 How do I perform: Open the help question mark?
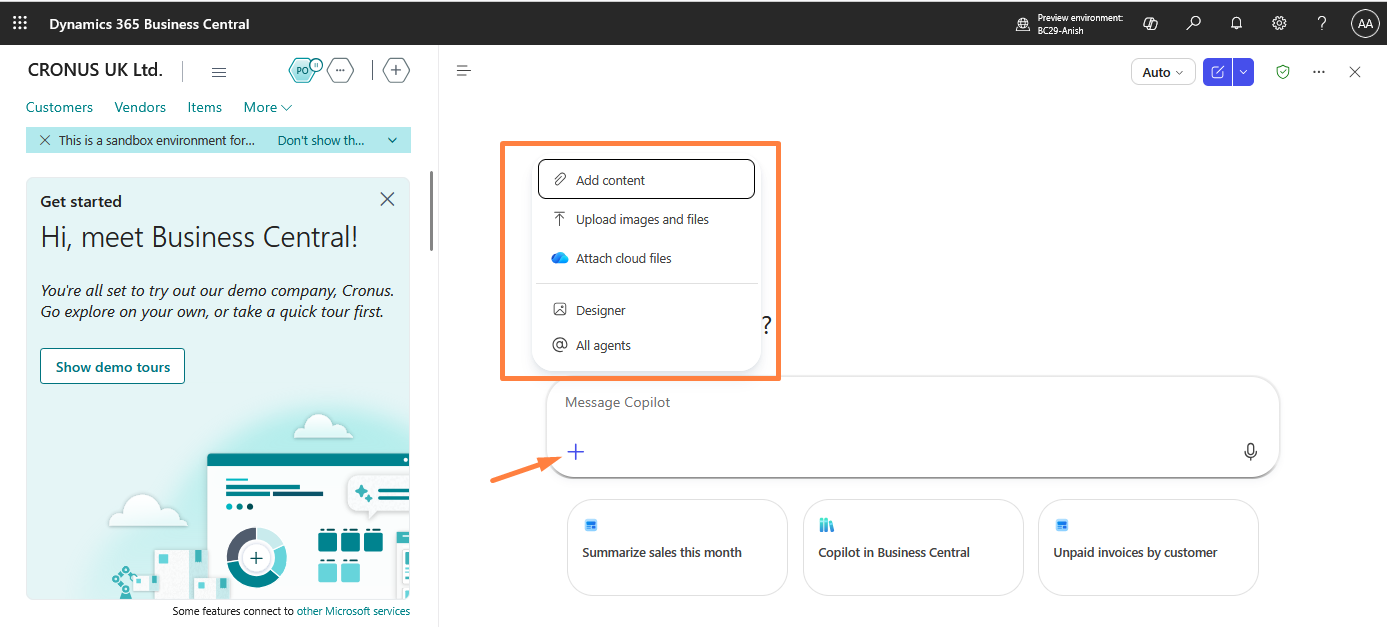(x=1322, y=23)
